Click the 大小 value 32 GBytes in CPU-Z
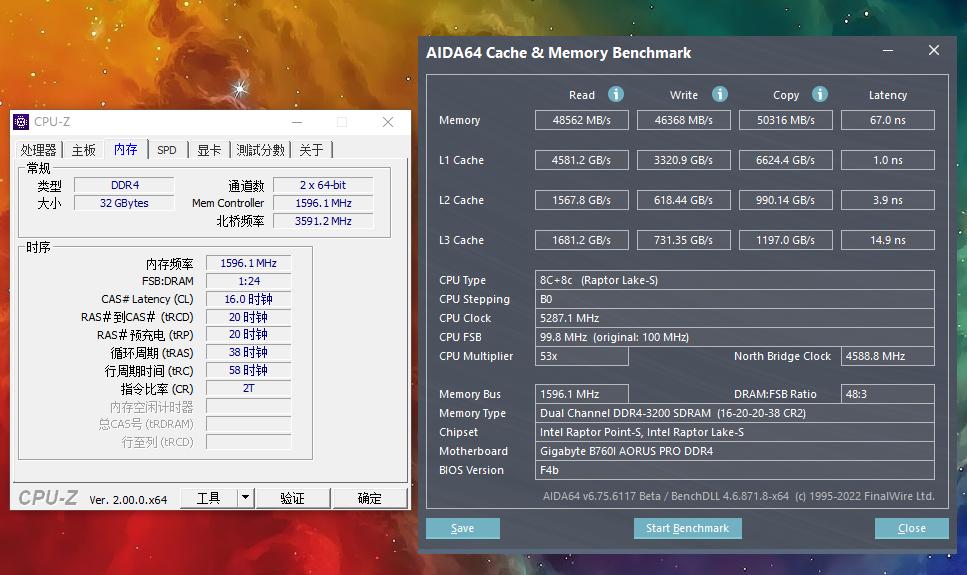967x575 pixels. click(125, 203)
